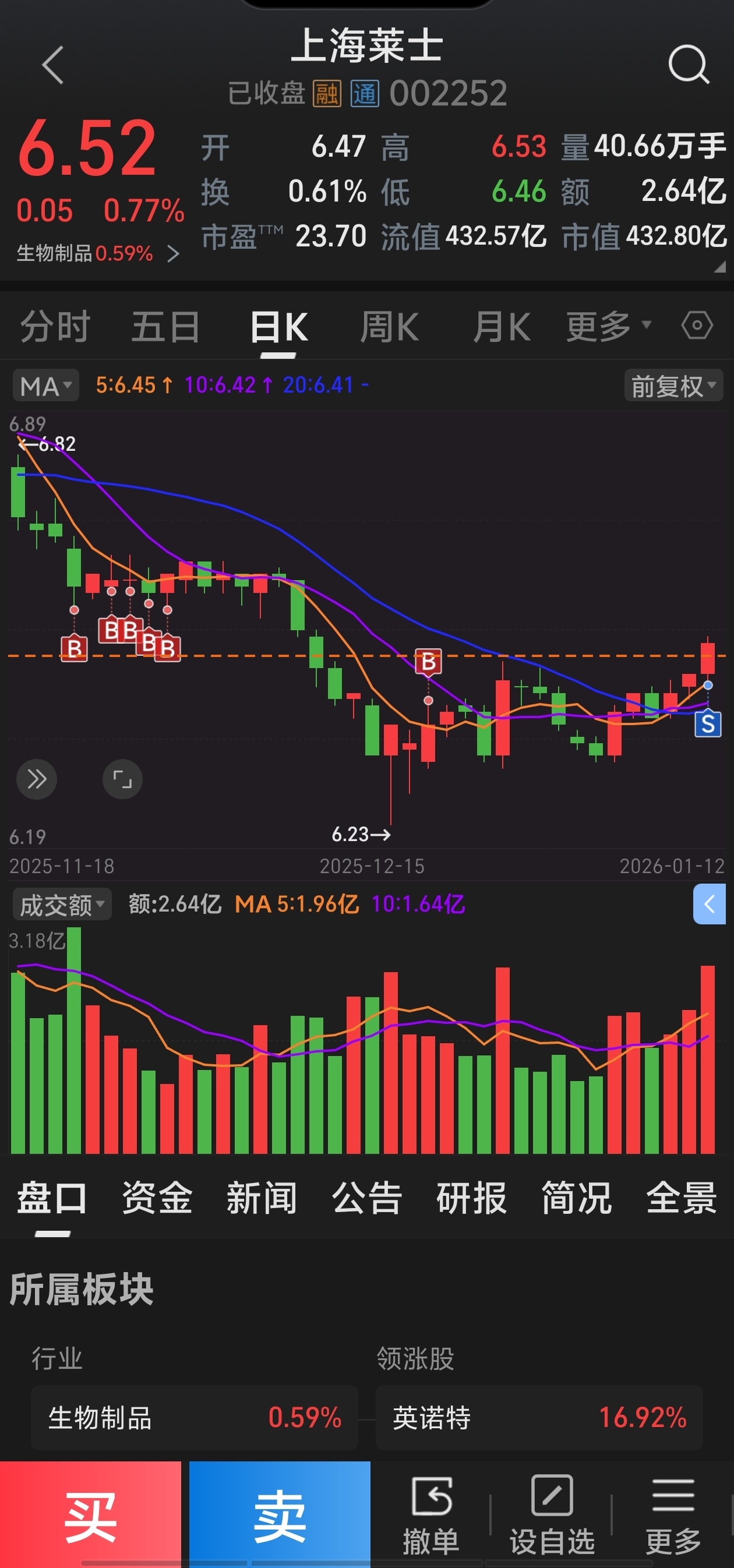
Task: Open chart settings hexagon icon
Action: [697, 325]
